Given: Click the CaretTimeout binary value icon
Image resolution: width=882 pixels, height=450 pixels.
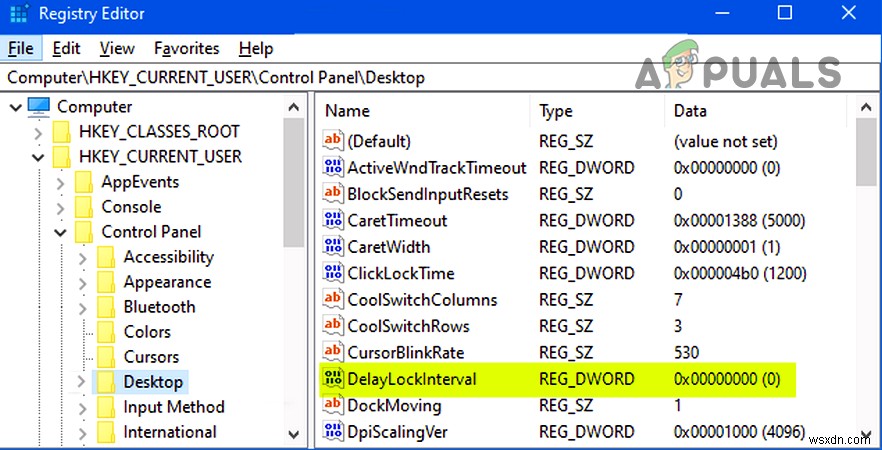Looking at the screenshot, I should (333, 221).
